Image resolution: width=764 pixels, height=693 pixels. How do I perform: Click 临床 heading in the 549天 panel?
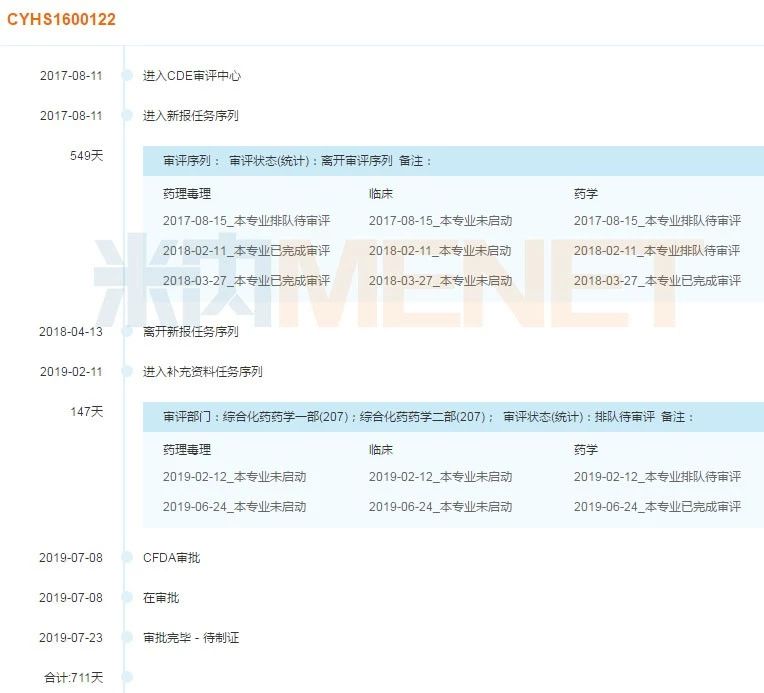381,193
